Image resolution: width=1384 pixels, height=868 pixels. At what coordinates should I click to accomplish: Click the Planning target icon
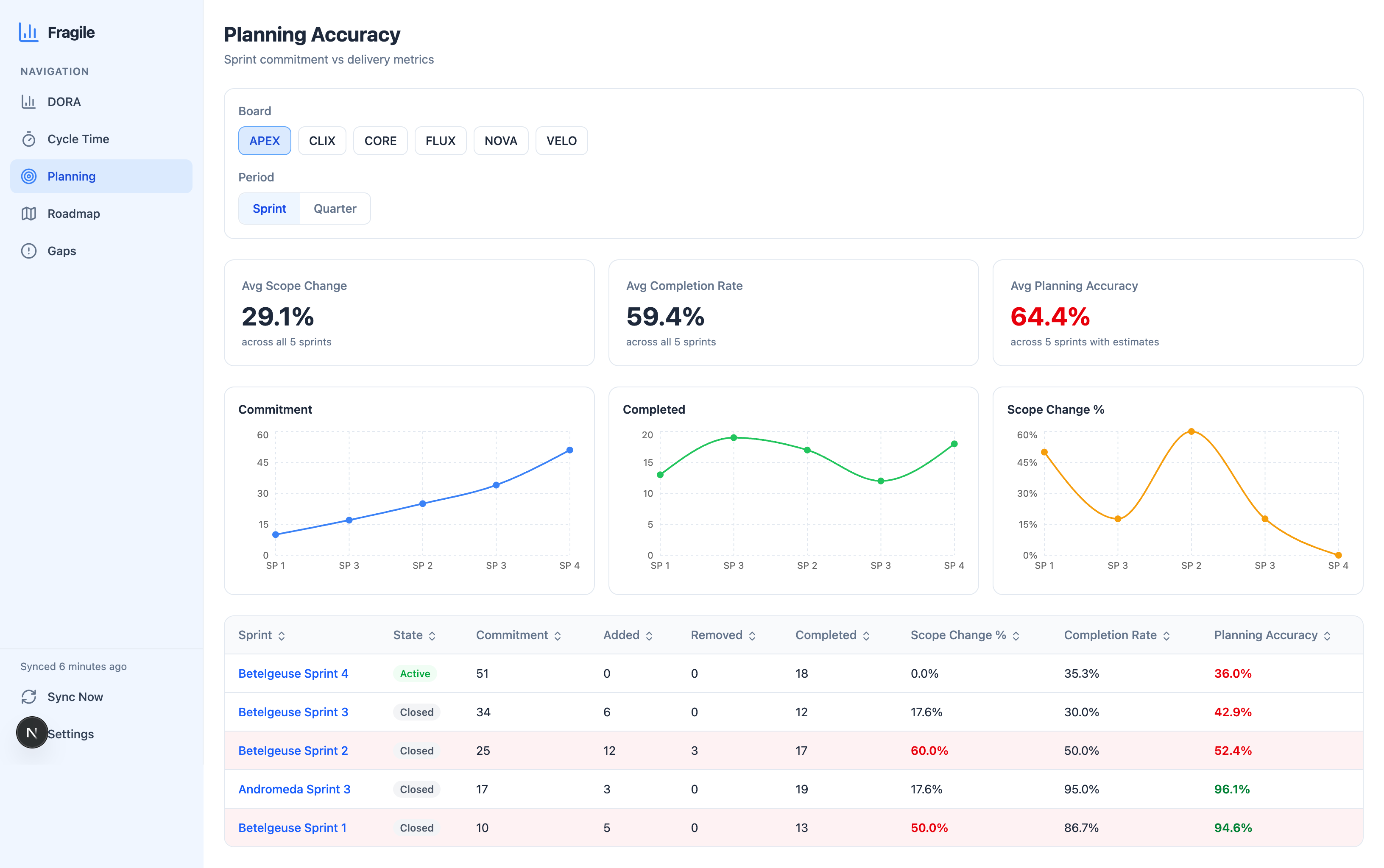click(29, 176)
